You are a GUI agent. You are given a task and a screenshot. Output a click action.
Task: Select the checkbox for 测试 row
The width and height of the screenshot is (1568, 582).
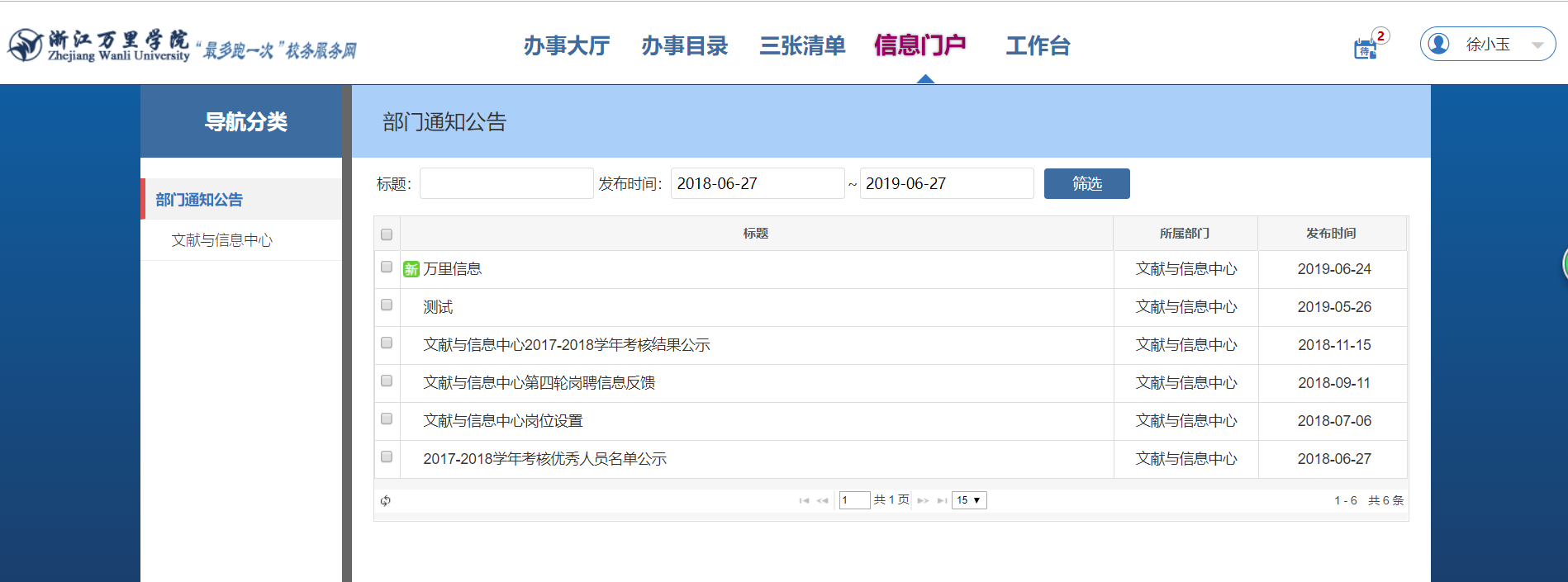[x=387, y=305]
